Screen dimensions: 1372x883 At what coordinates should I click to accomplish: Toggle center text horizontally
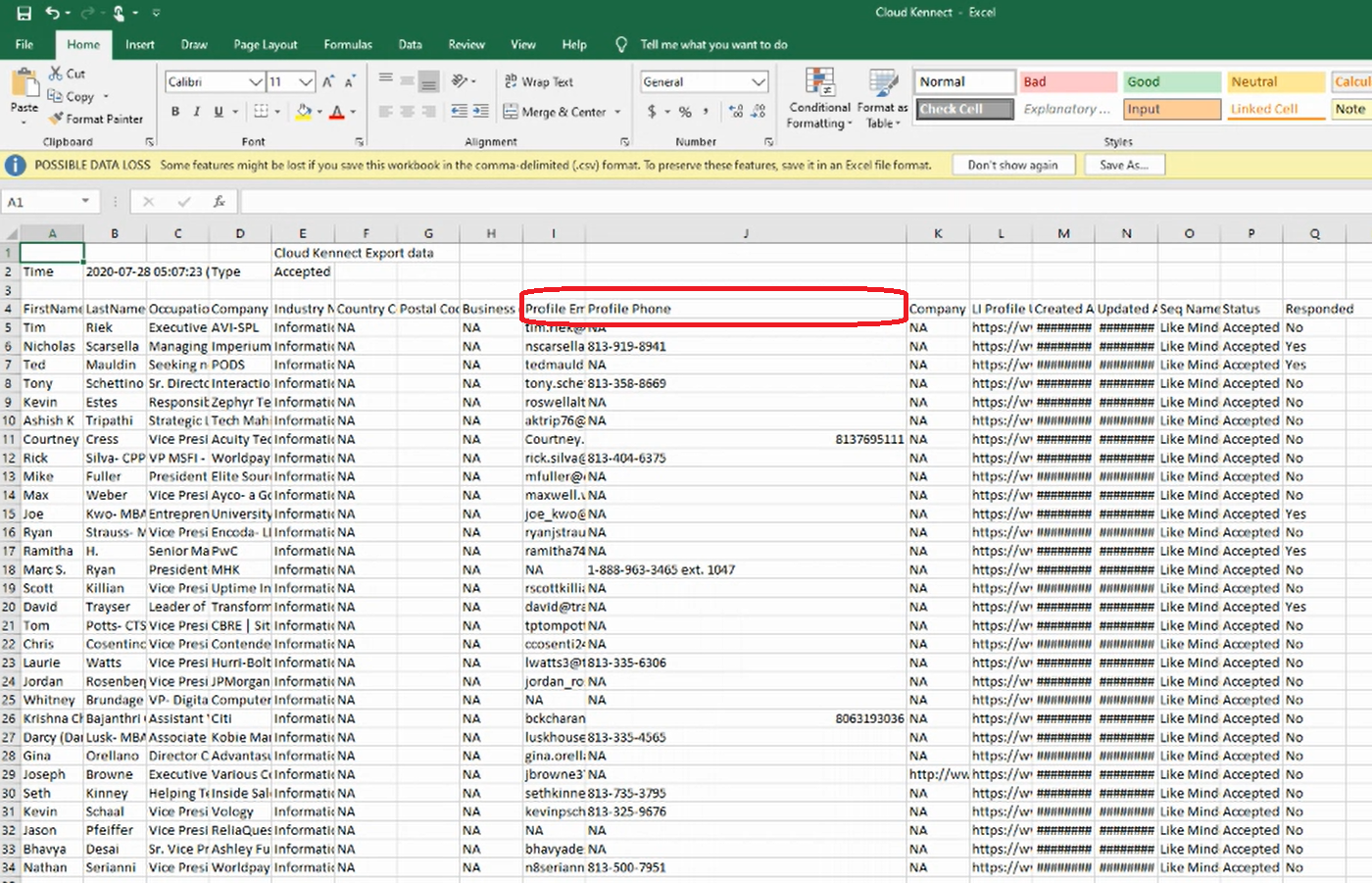coord(407,112)
